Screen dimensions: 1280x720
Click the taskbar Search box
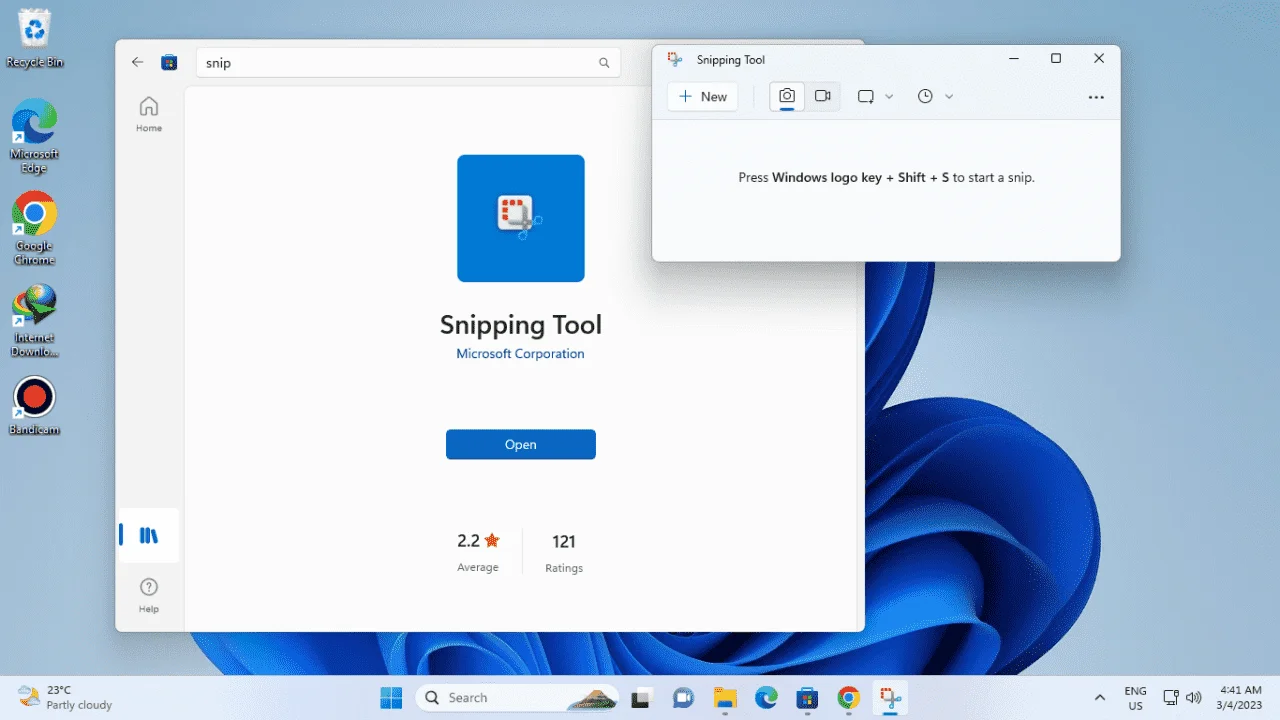pos(519,697)
